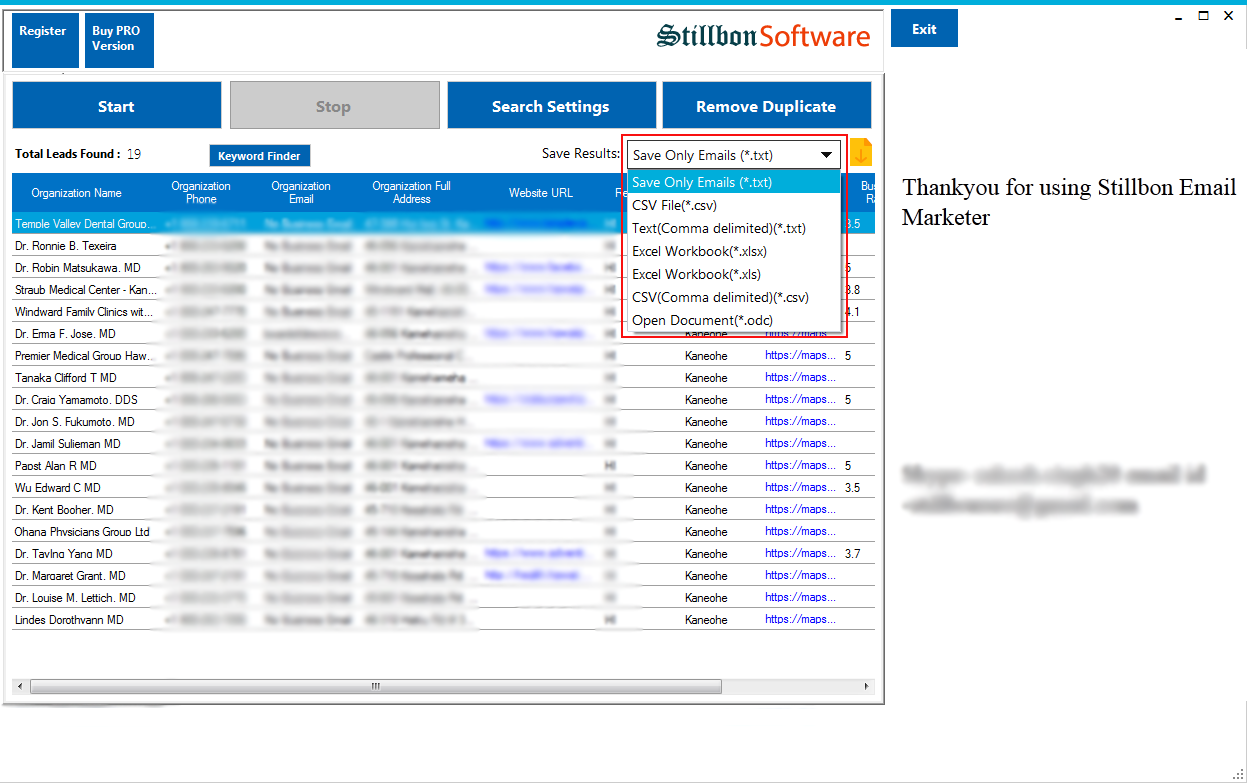Click the horizontal scrollbar right arrow
Viewport: 1247px width, 783px height.
867,687
